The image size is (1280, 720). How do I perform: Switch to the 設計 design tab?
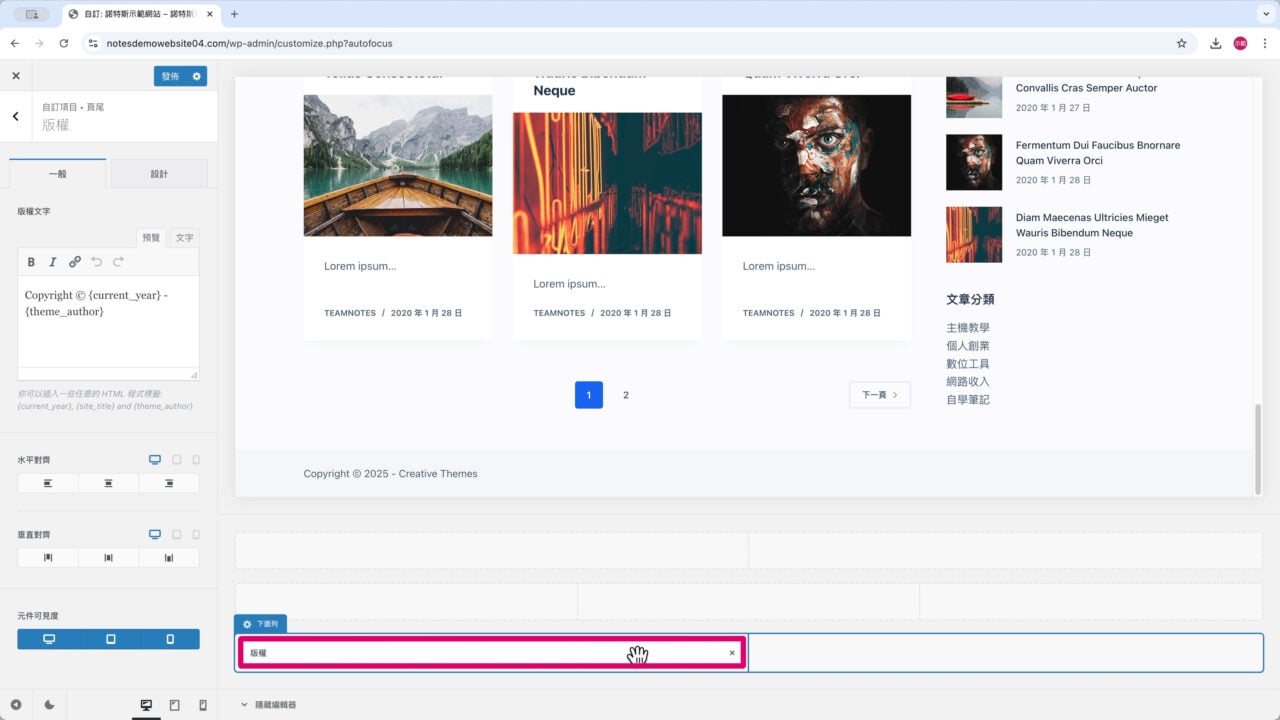pos(159,174)
